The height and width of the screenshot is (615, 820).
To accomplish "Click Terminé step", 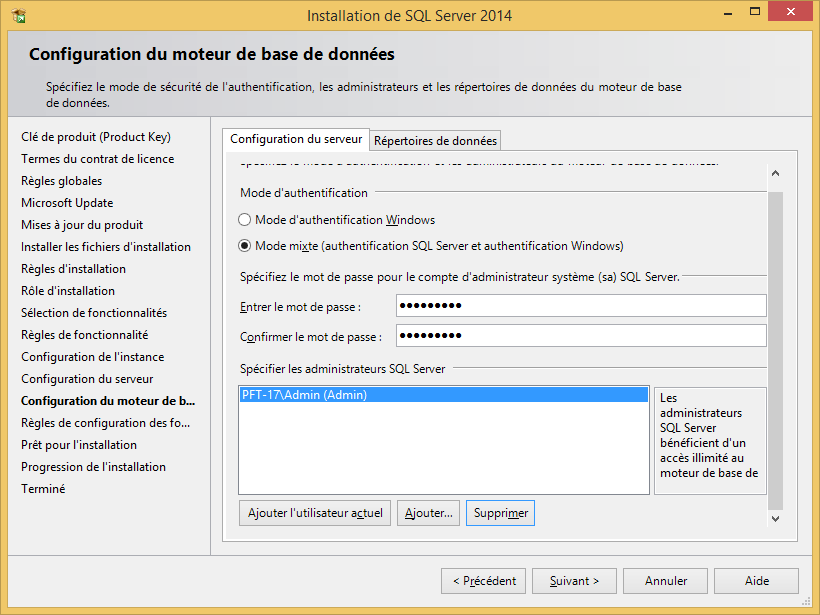I will pos(43,488).
